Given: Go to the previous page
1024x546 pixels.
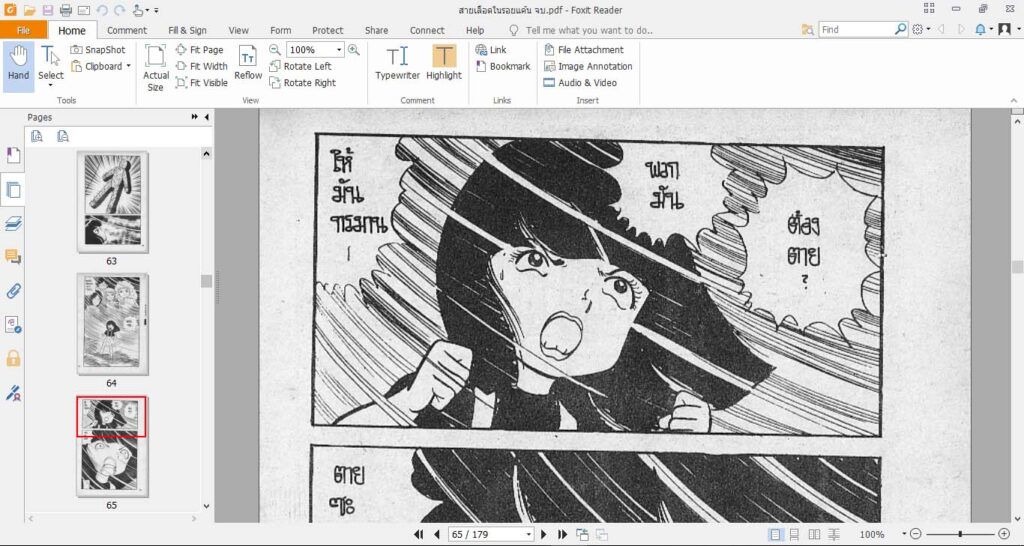Looking at the screenshot, I should [437, 534].
